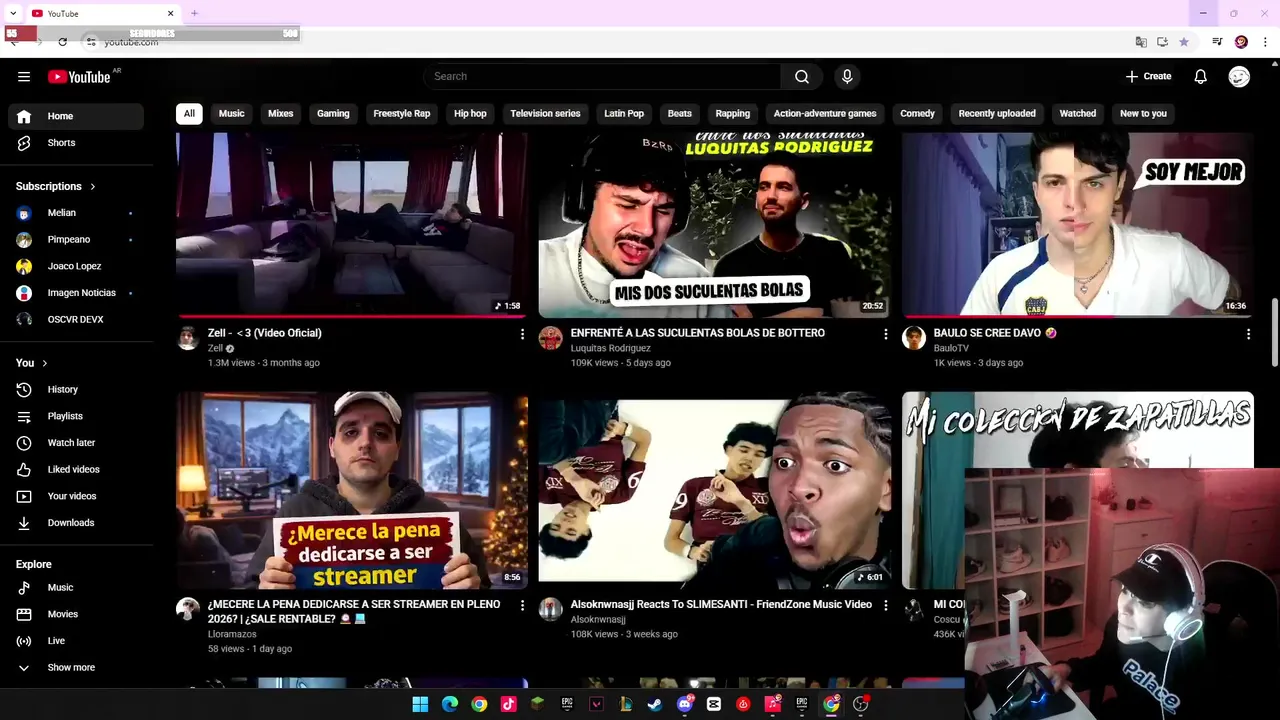
Task: Open Zell < 3 video thumbnail
Action: (352, 225)
